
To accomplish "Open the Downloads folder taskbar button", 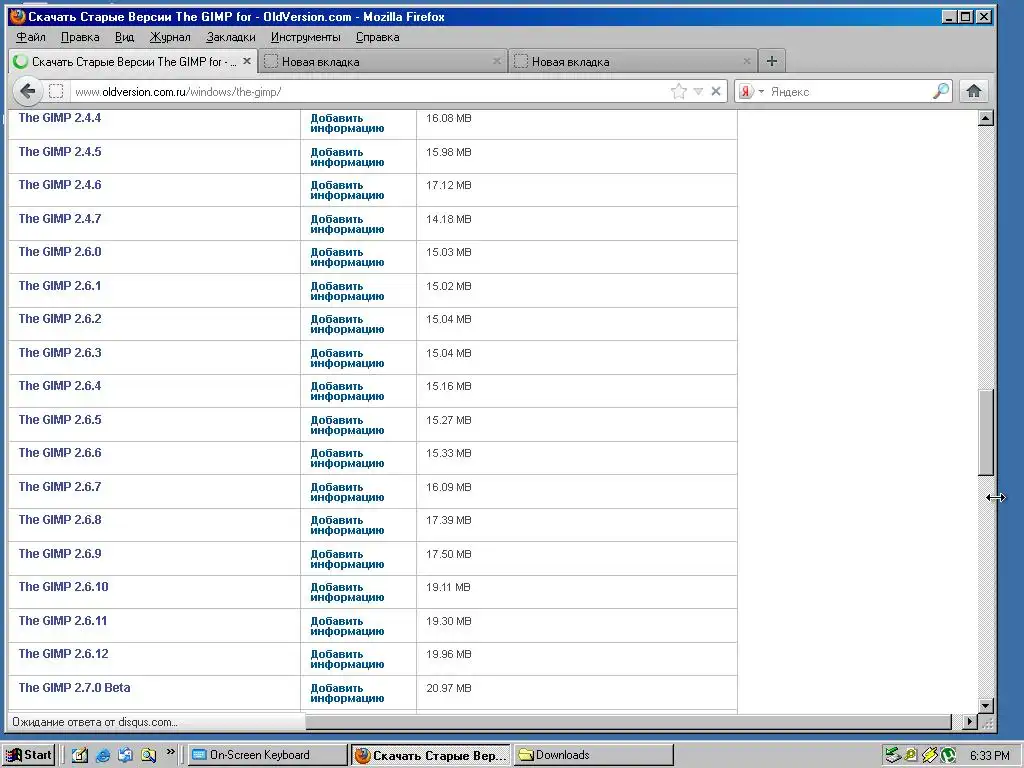I will (x=594, y=755).
